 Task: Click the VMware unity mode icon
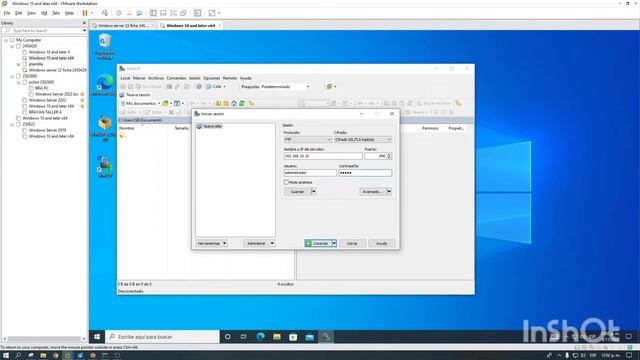pos(183,13)
